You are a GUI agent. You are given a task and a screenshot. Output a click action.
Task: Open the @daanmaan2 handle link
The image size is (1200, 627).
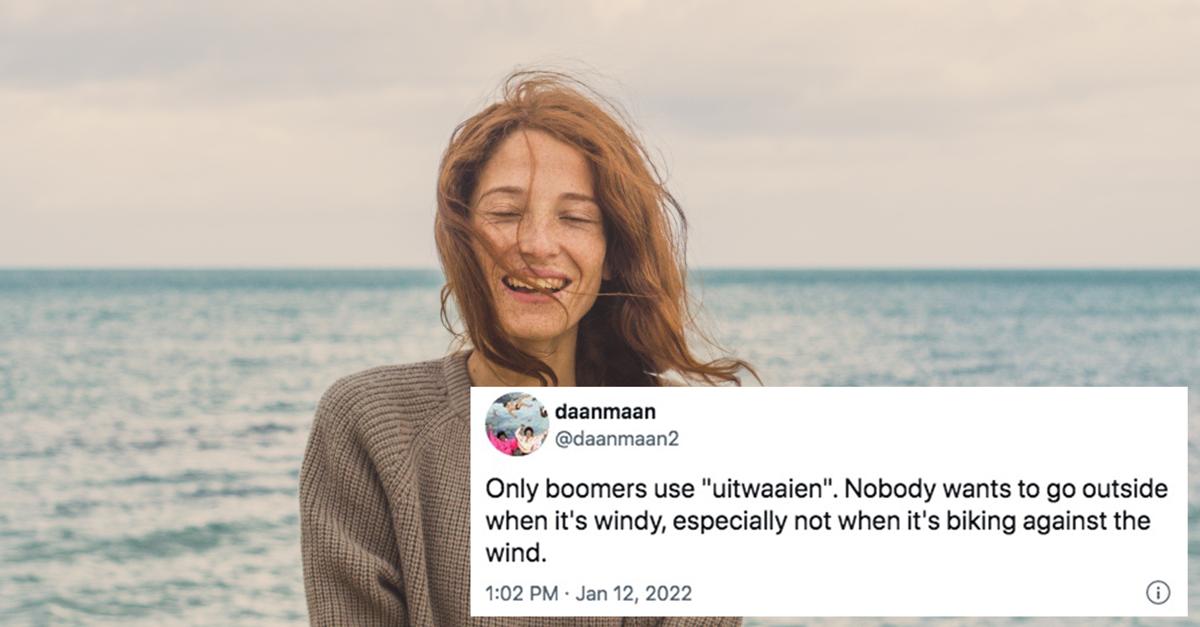pyautogui.click(x=614, y=438)
